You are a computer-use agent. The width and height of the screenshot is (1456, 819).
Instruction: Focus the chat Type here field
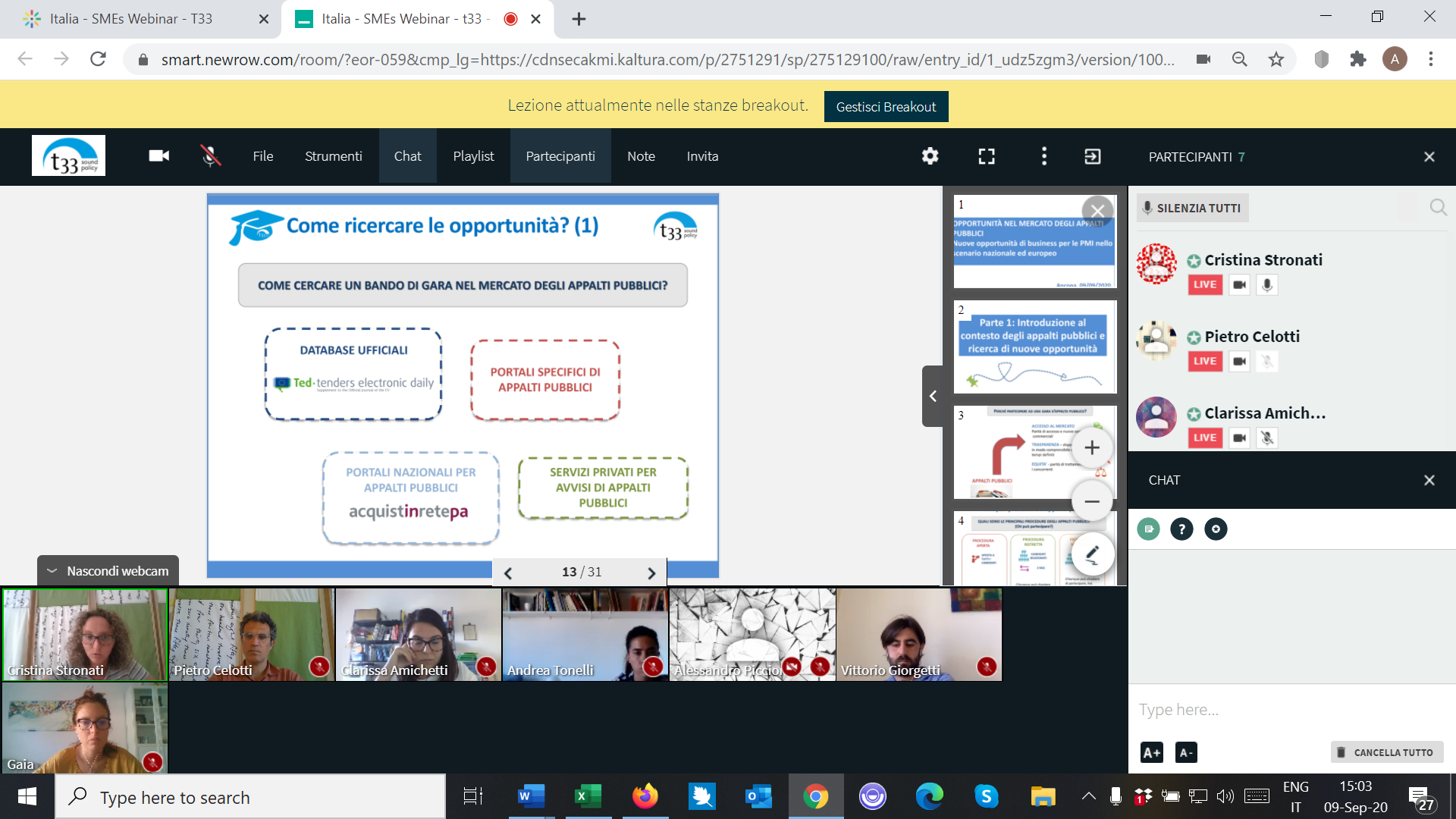pos(1291,710)
